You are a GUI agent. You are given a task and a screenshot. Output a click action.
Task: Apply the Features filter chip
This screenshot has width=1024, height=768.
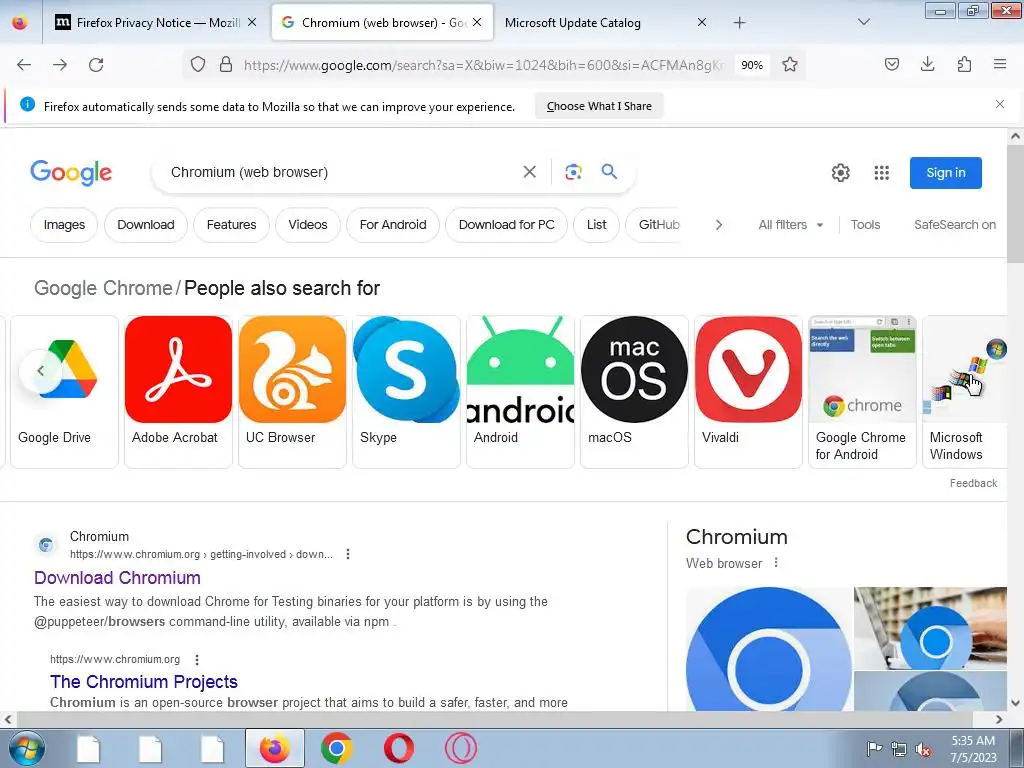coord(231,225)
